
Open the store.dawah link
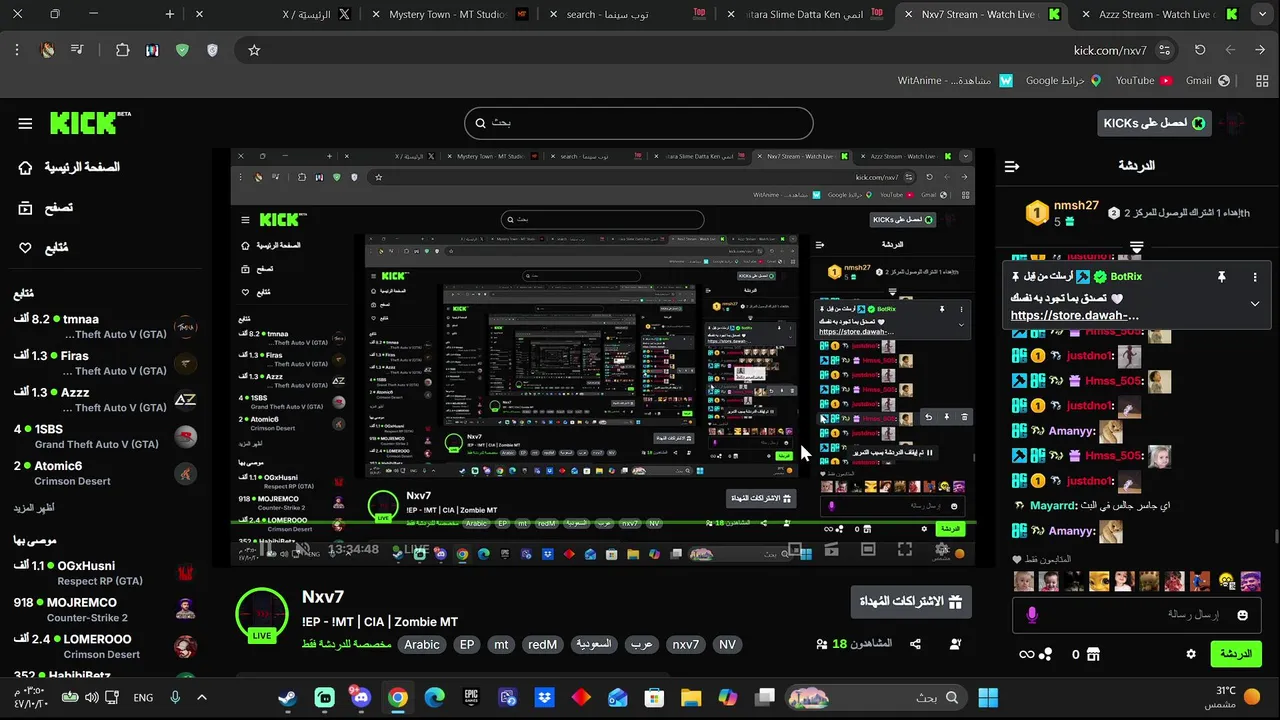[x=1075, y=315]
